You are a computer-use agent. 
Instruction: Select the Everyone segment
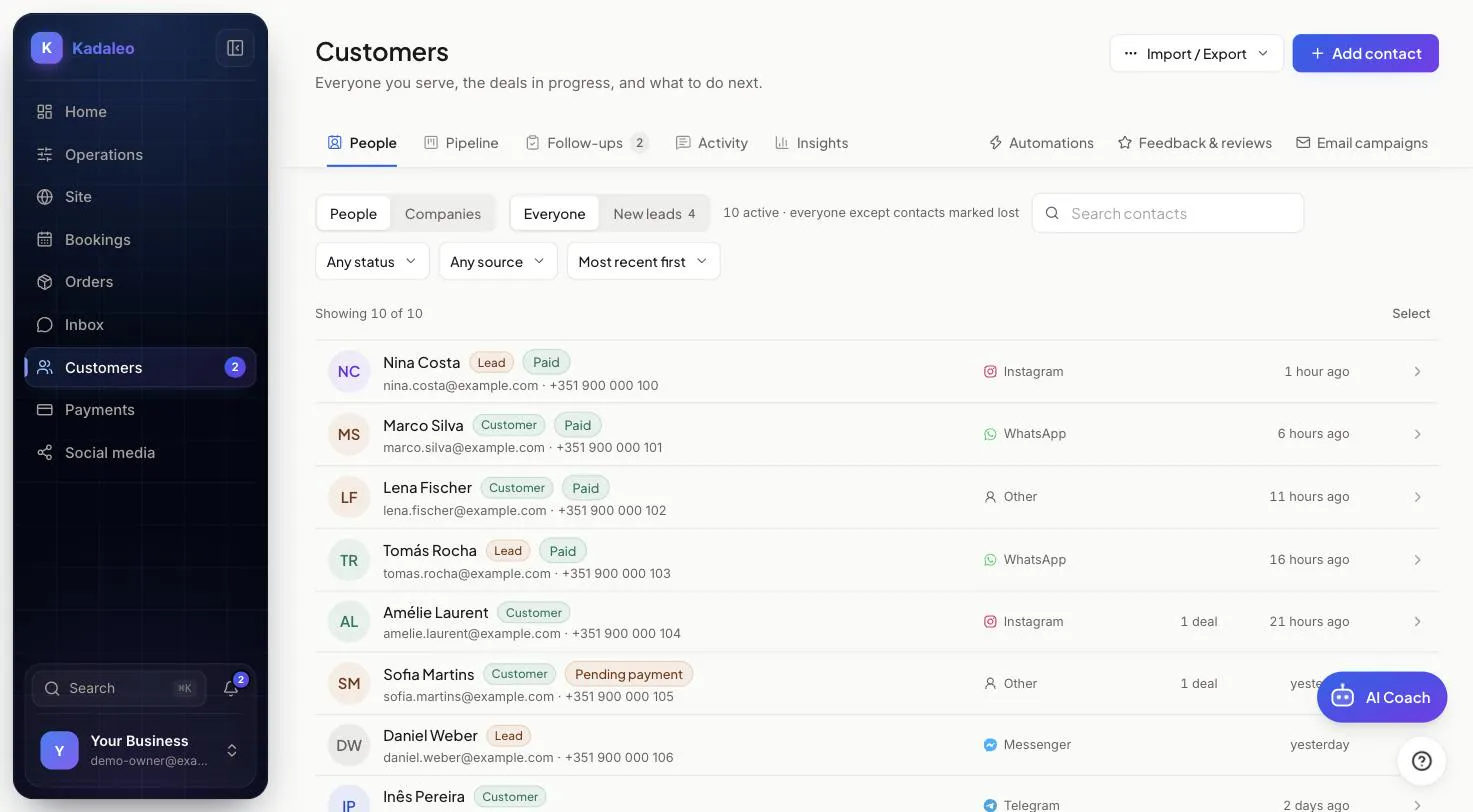pos(554,214)
